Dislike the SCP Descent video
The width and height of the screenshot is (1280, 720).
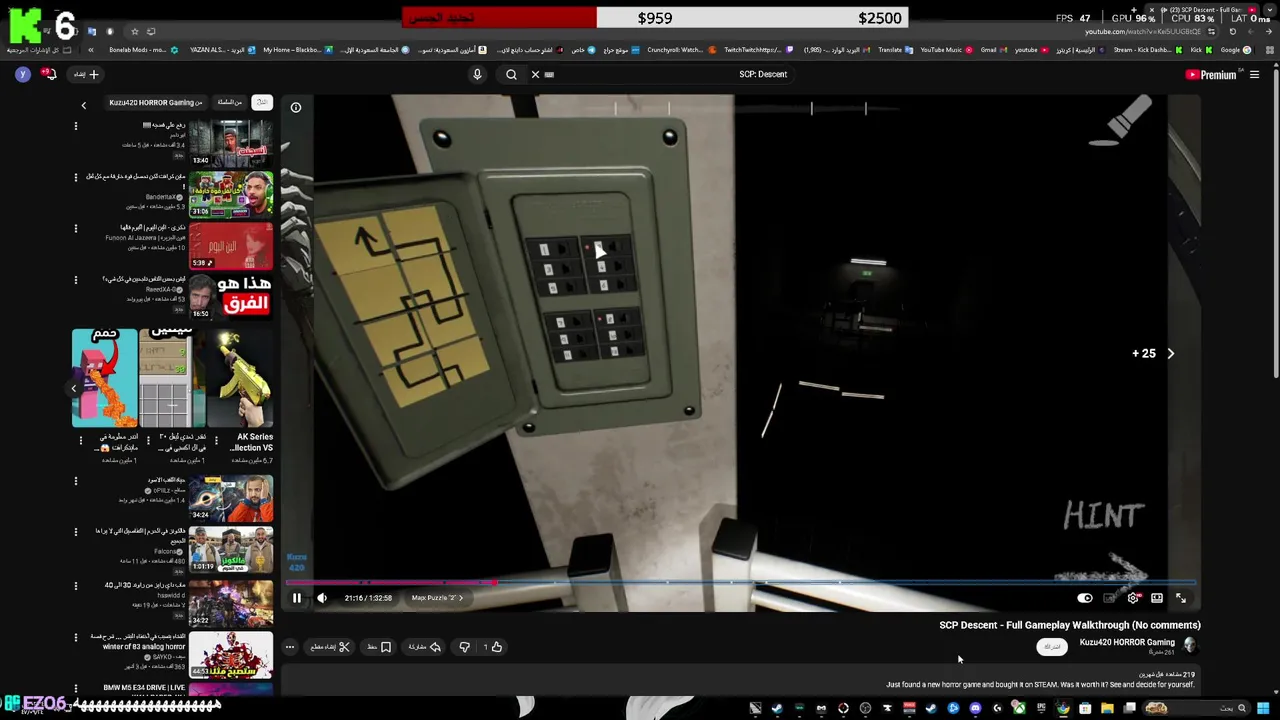pos(464,647)
